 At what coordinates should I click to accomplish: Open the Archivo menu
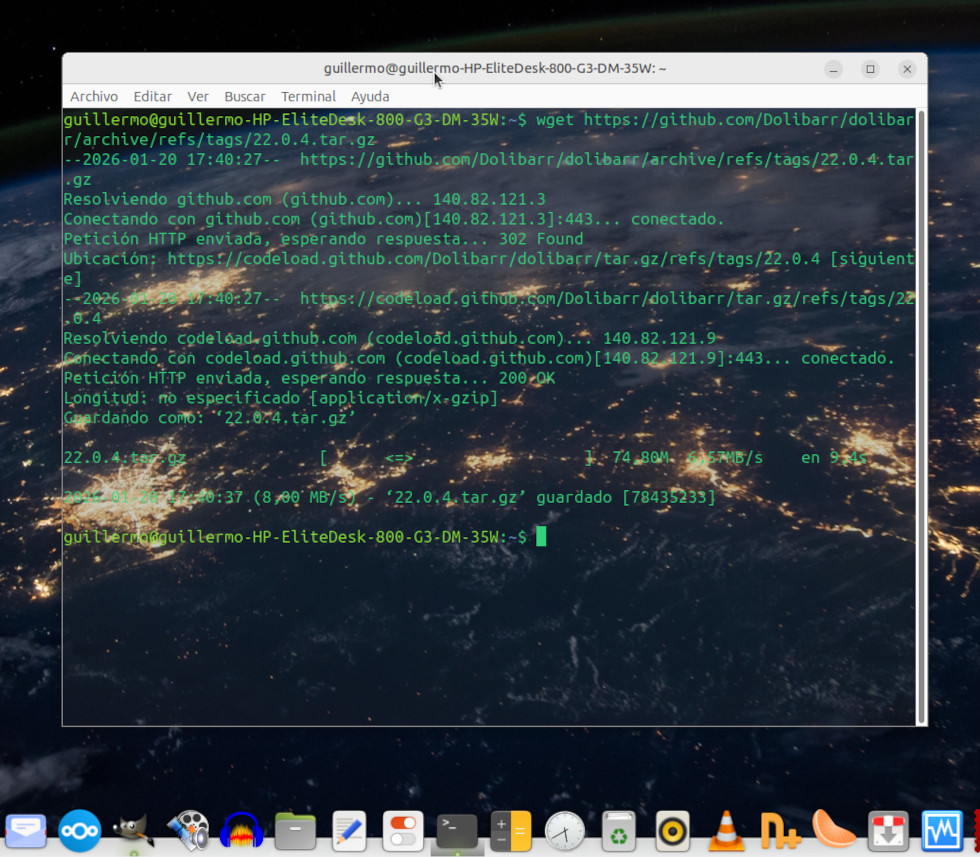tap(94, 96)
